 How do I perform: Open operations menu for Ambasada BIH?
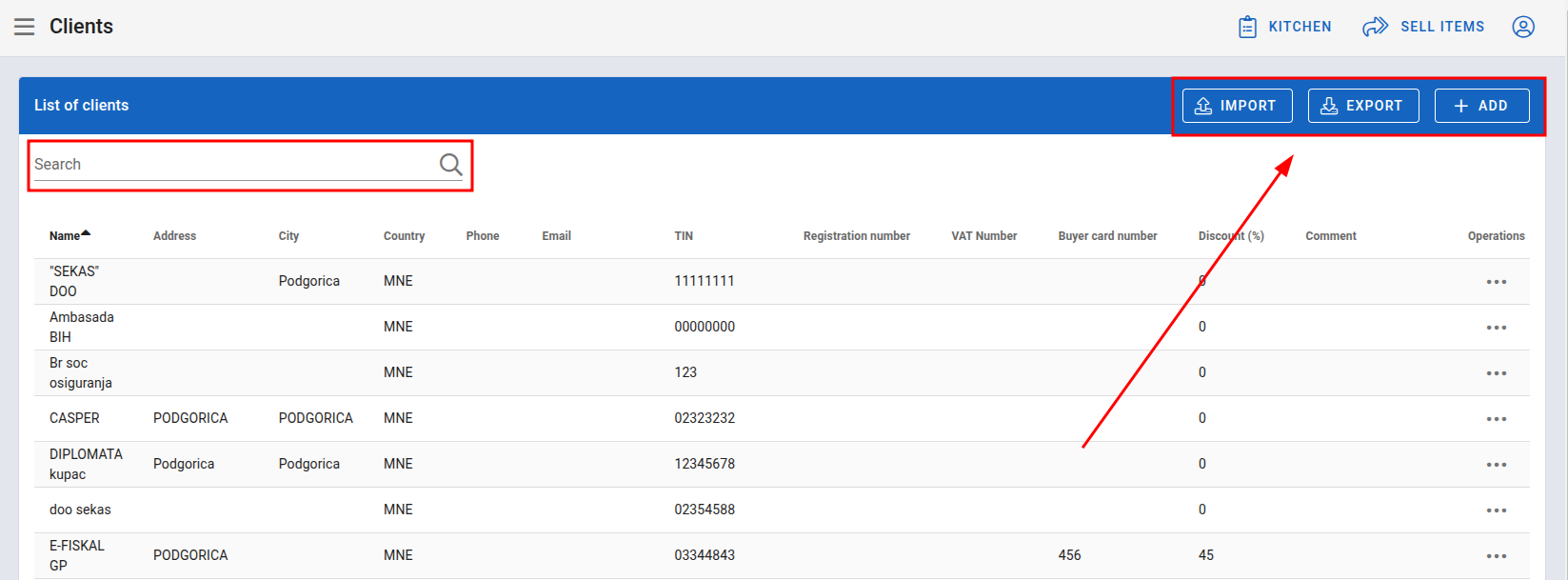click(1497, 328)
